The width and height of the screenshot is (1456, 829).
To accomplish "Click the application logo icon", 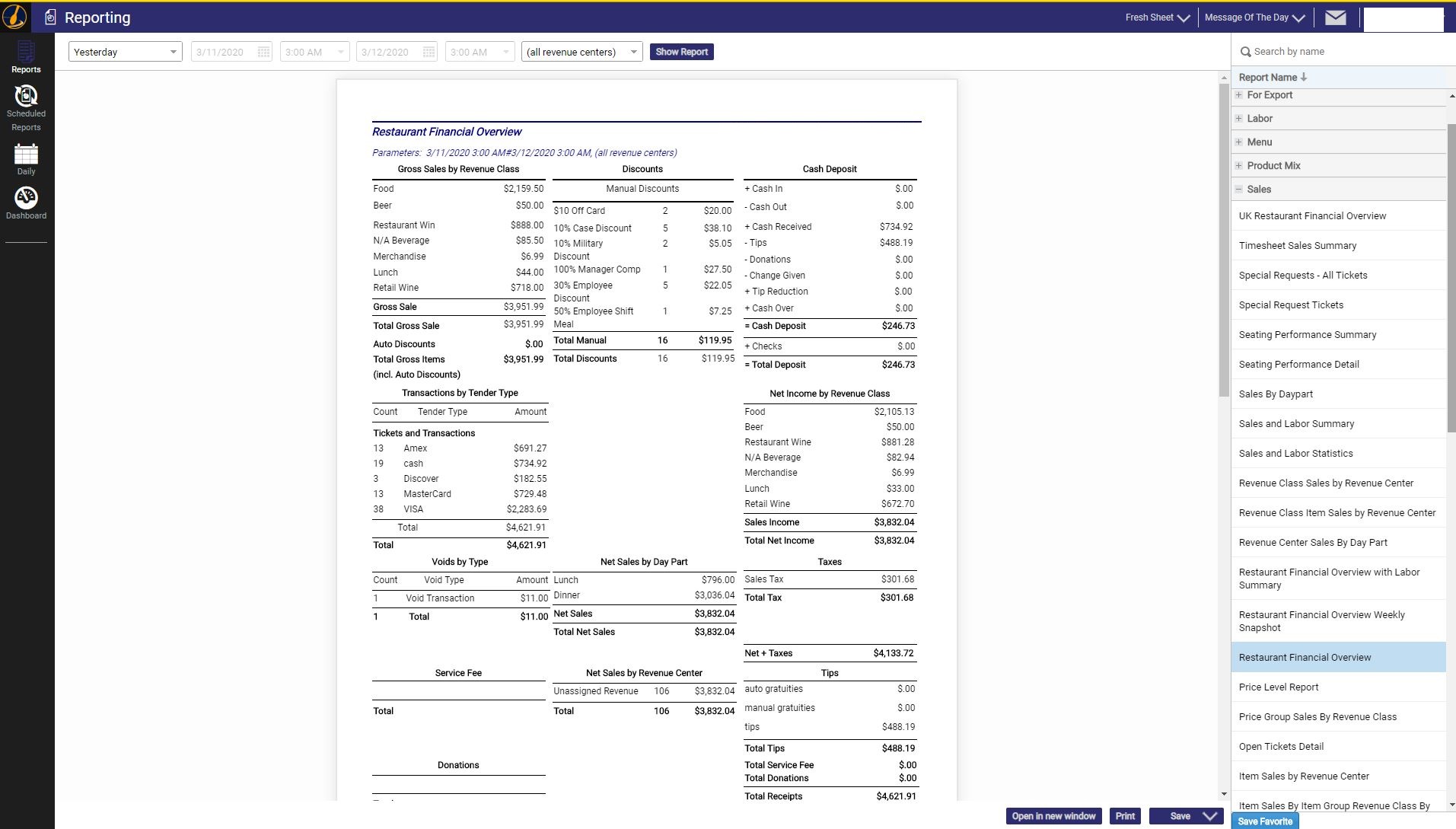I will pyautogui.click(x=15, y=17).
